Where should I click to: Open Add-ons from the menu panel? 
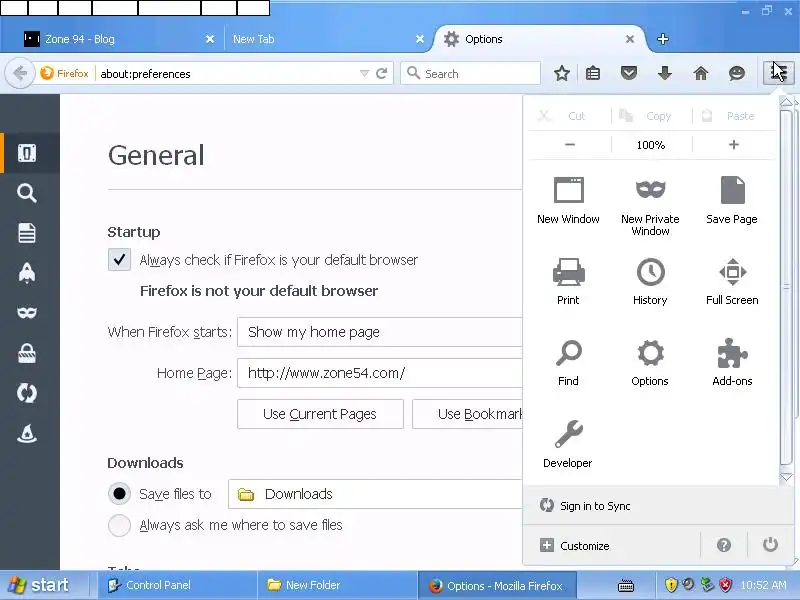tap(732, 363)
